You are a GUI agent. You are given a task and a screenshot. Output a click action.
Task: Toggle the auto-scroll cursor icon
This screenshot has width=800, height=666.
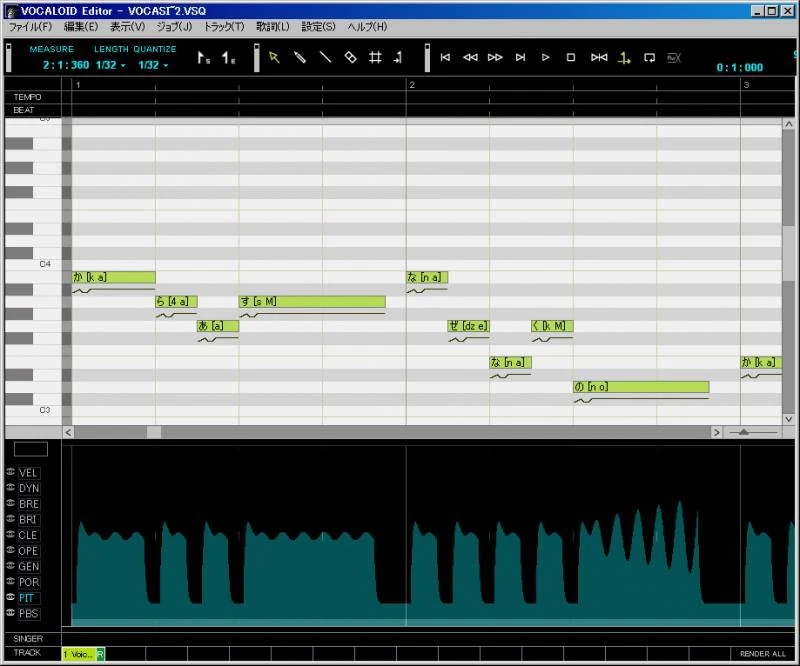pos(624,58)
